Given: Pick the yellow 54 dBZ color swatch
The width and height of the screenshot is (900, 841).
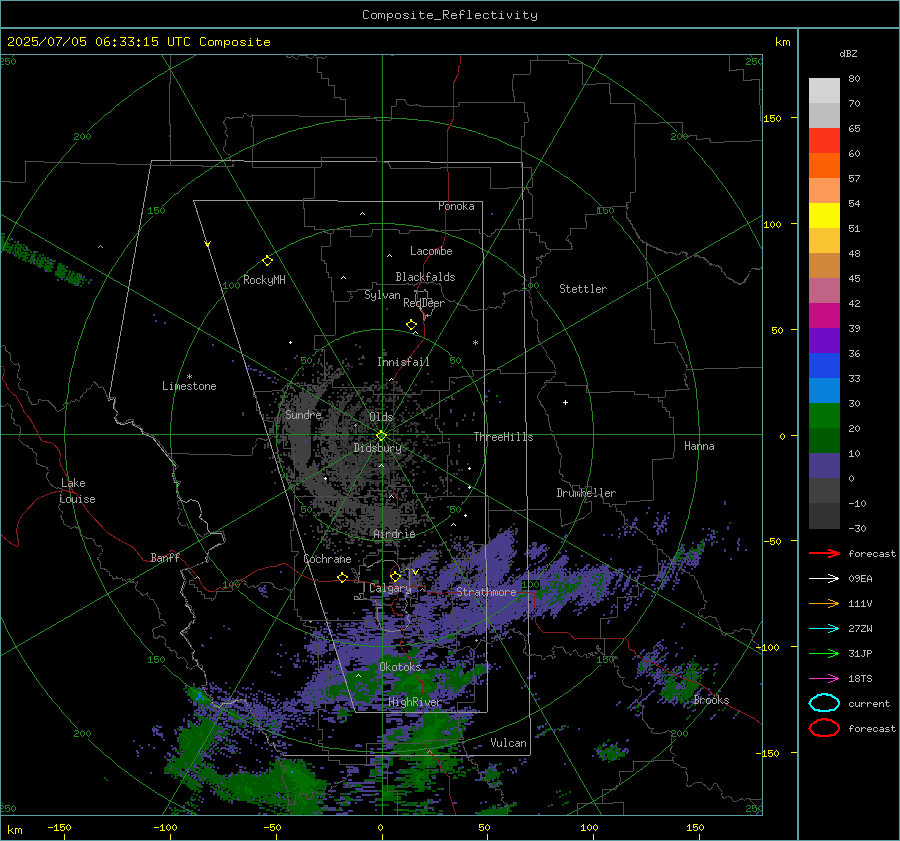Looking at the screenshot, I should pos(824,216).
